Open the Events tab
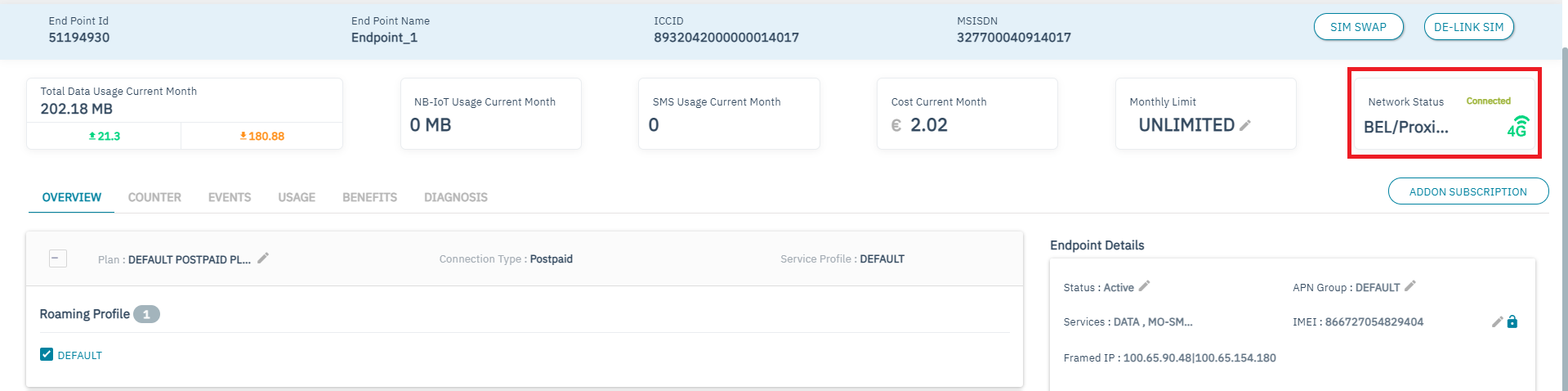This screenshot has width=1568, height=391. click(230, 197)
